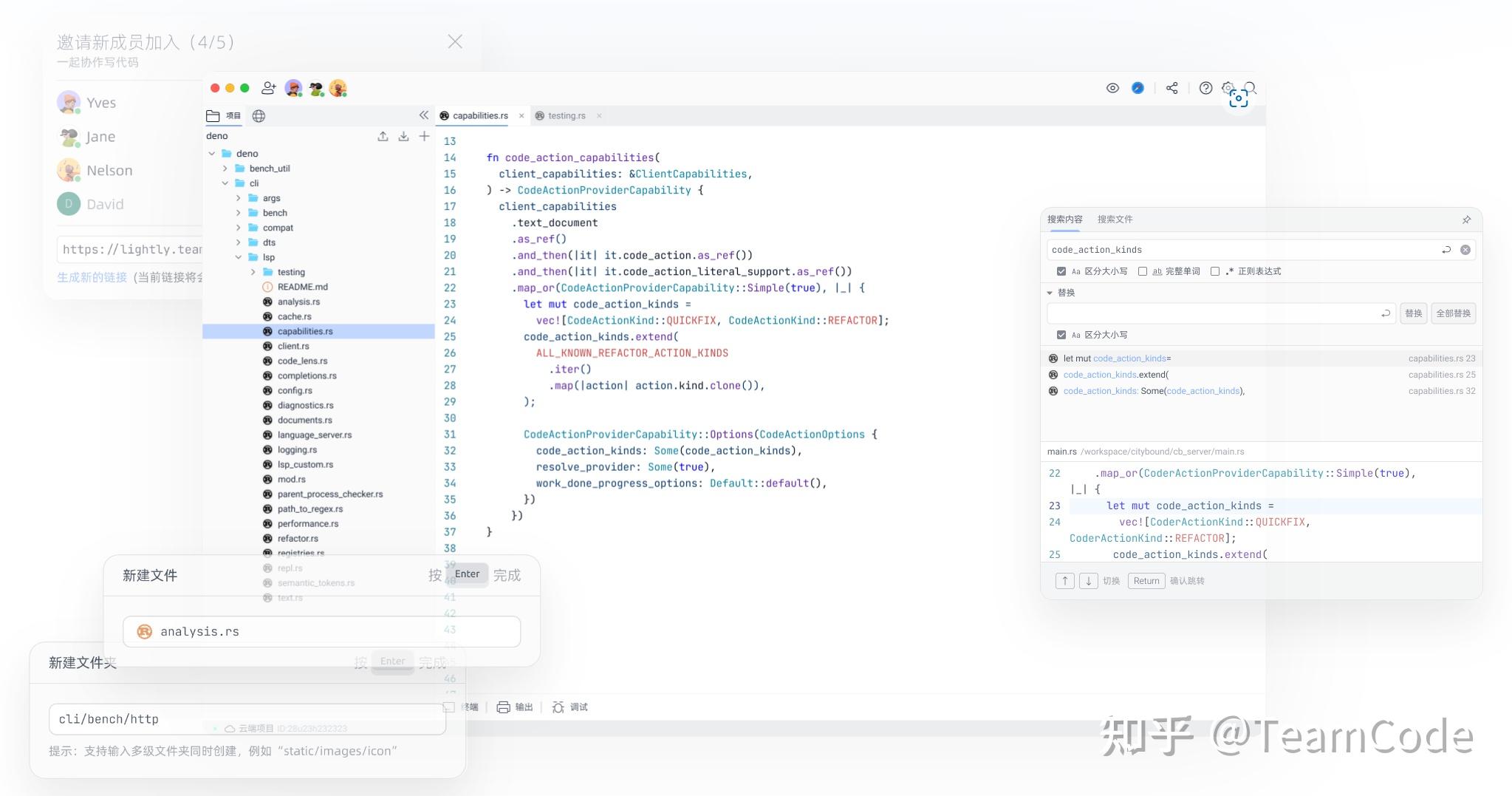Click the 全部替换 replace-all button
This screenshot has width=1512, height=796.
(x=1452, y=313)
